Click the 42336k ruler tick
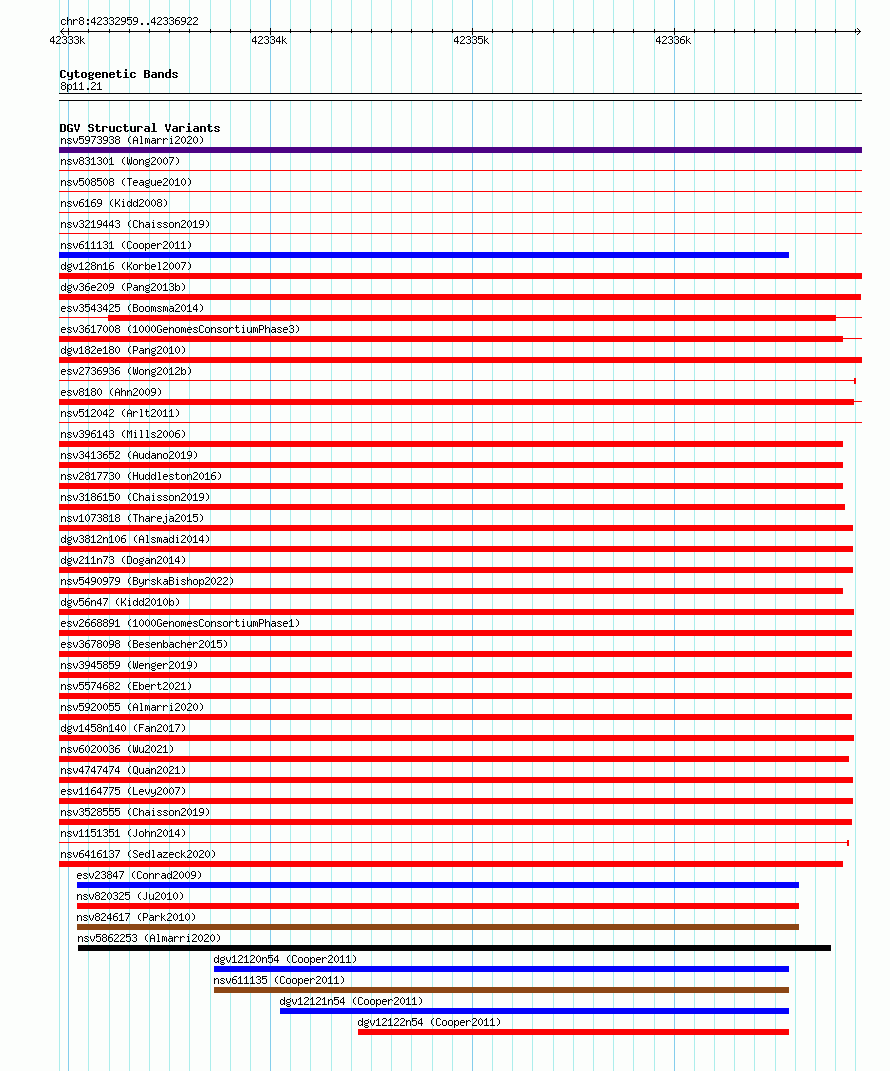Screen dimensions: 890x1071 pyautogui.click(x=673, y=40)
